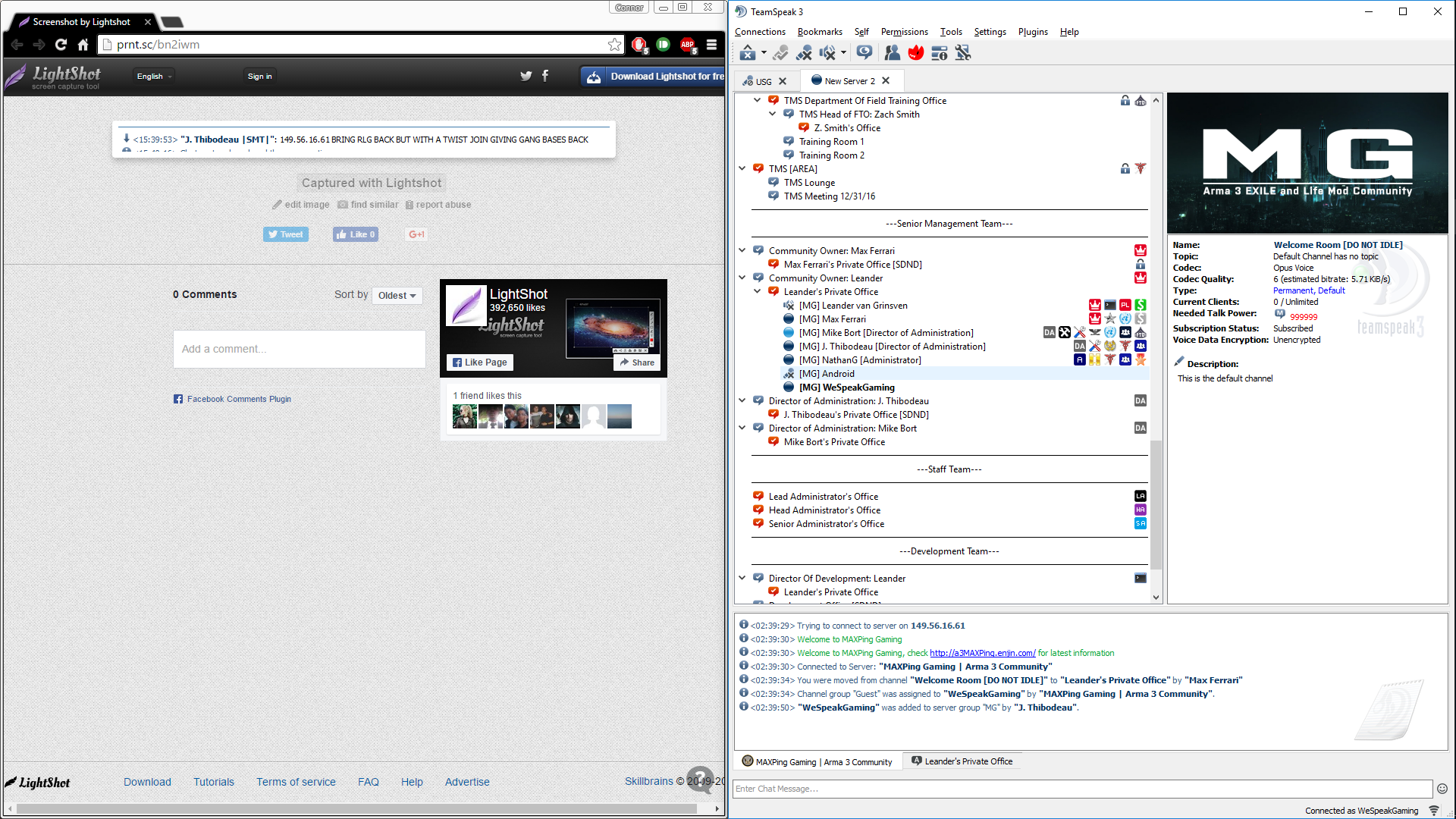Click the Add a comment field

point(300,349)
